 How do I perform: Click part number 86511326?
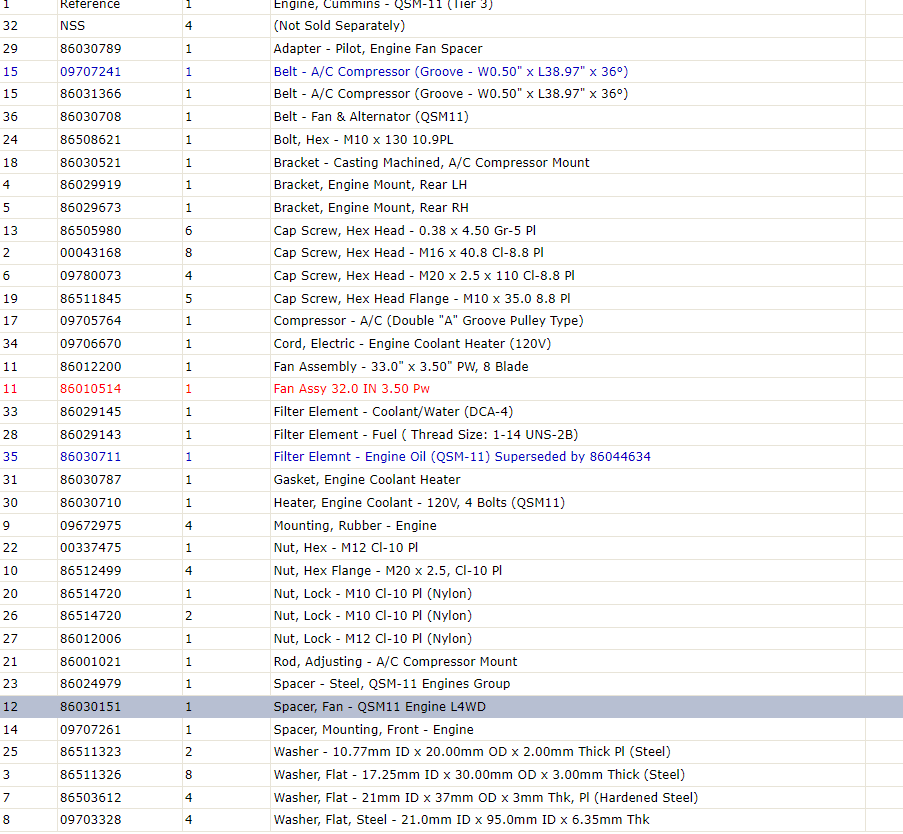click(x=90, y=775)
